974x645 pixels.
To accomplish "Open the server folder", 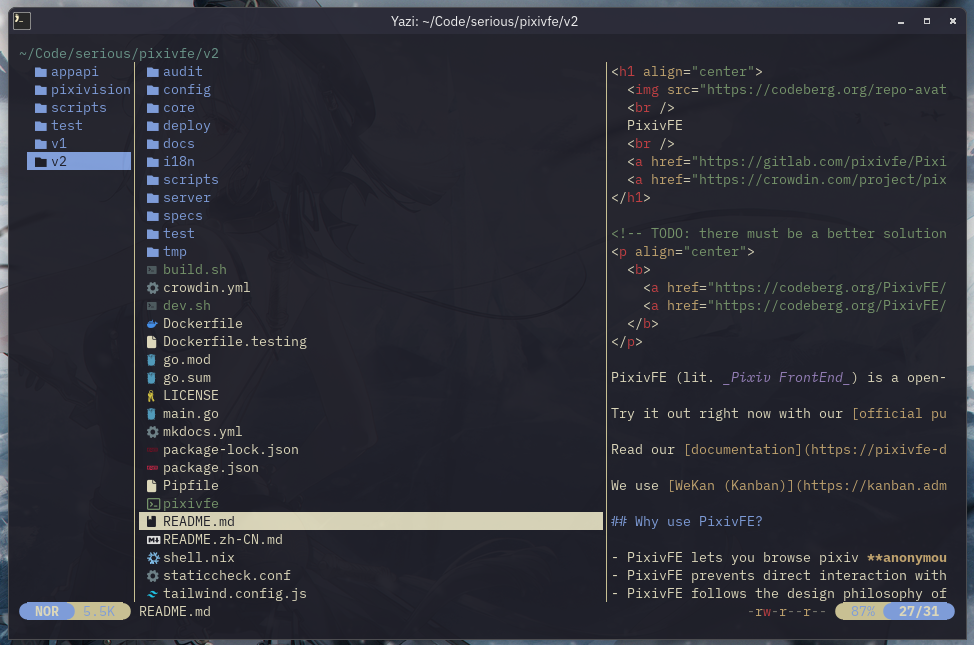I will pyautogui.click(x=371, y=198).
